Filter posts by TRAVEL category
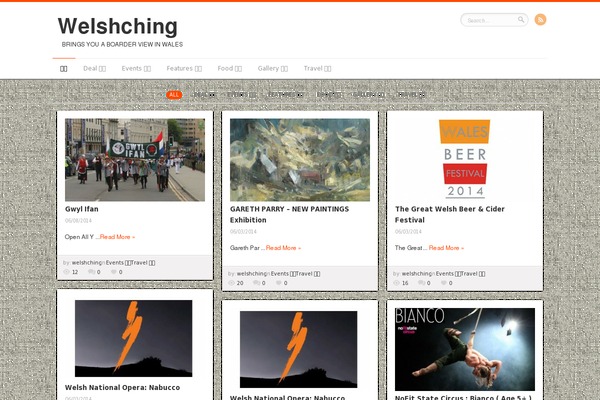This screenshot has height=400, width=600. point(411,95)
